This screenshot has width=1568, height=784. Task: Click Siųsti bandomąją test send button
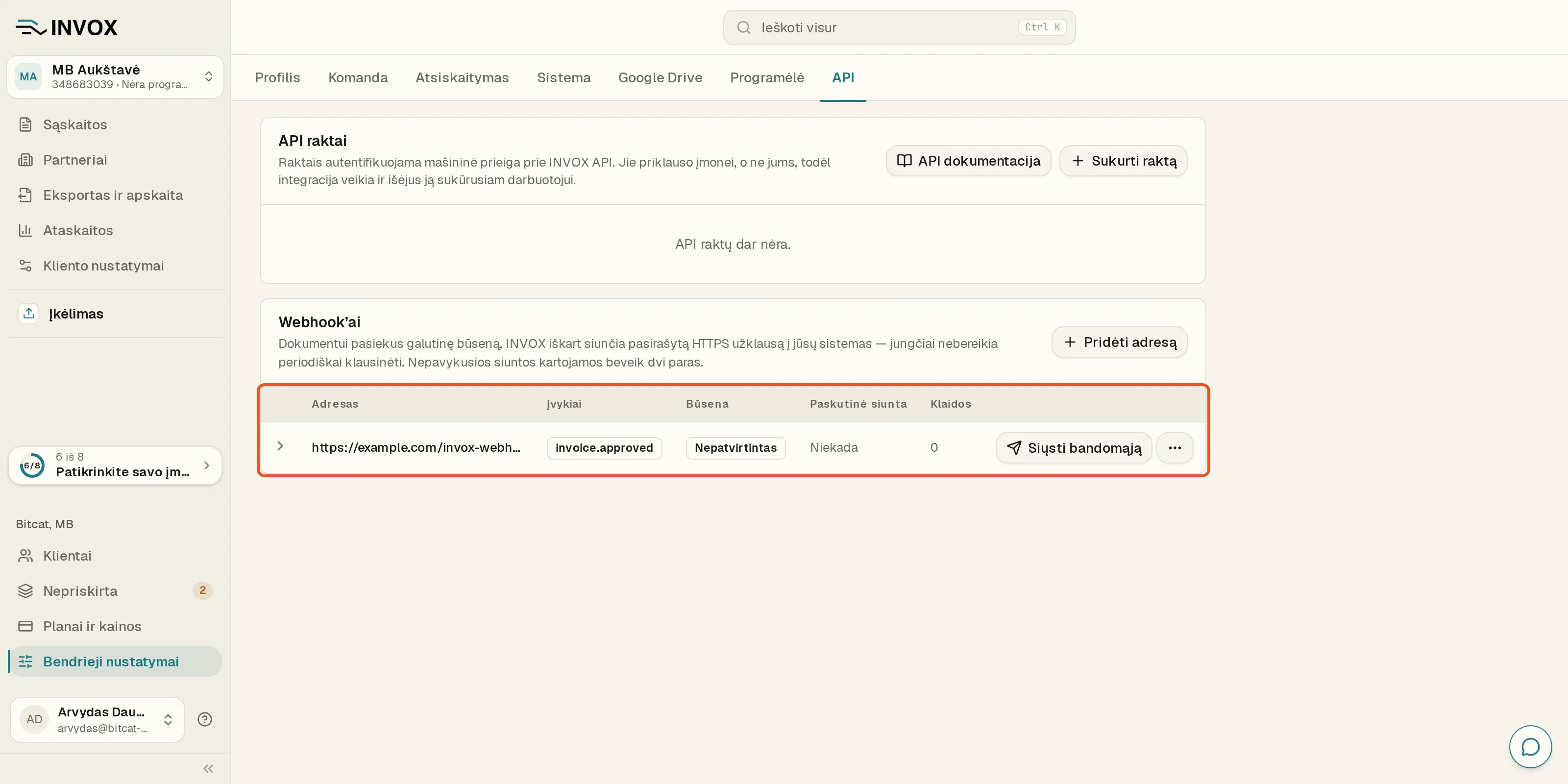[x=1074, y=448]
